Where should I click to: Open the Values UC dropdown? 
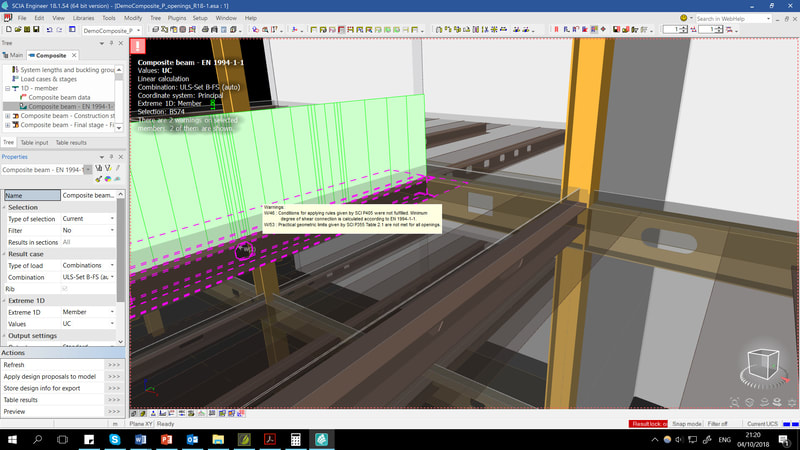coord(112,323)
